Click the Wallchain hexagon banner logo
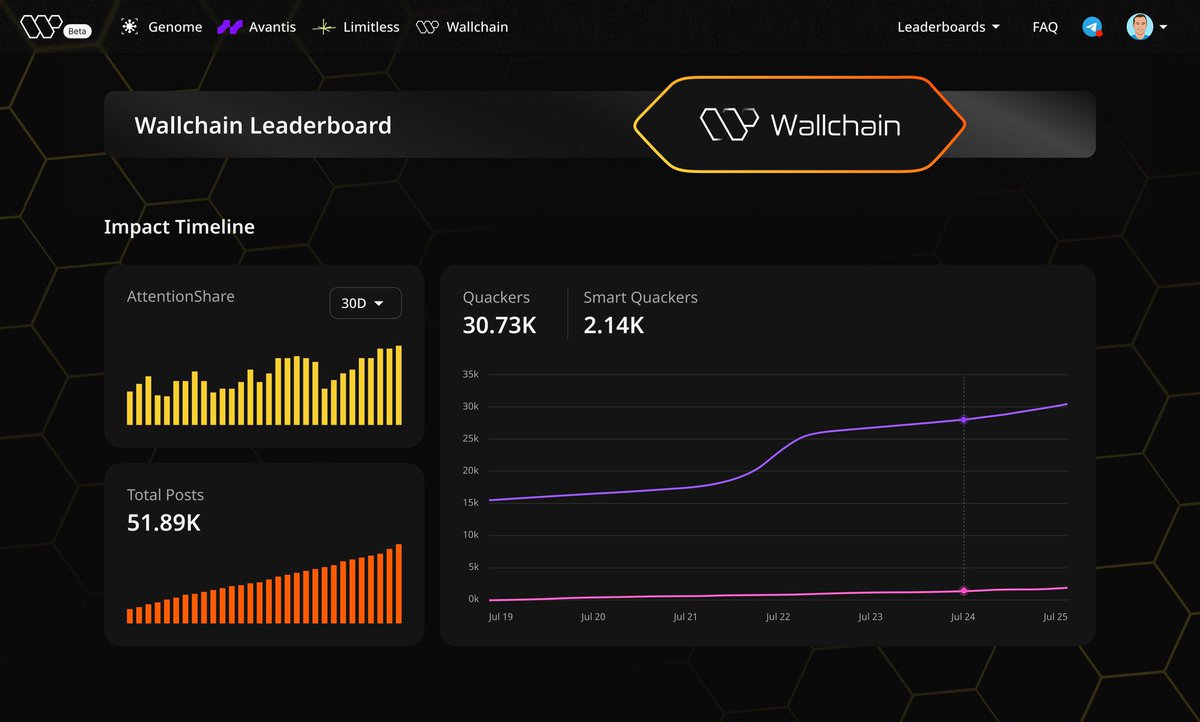This screenshot has width=1200, height=722. [x=800, y=125]
